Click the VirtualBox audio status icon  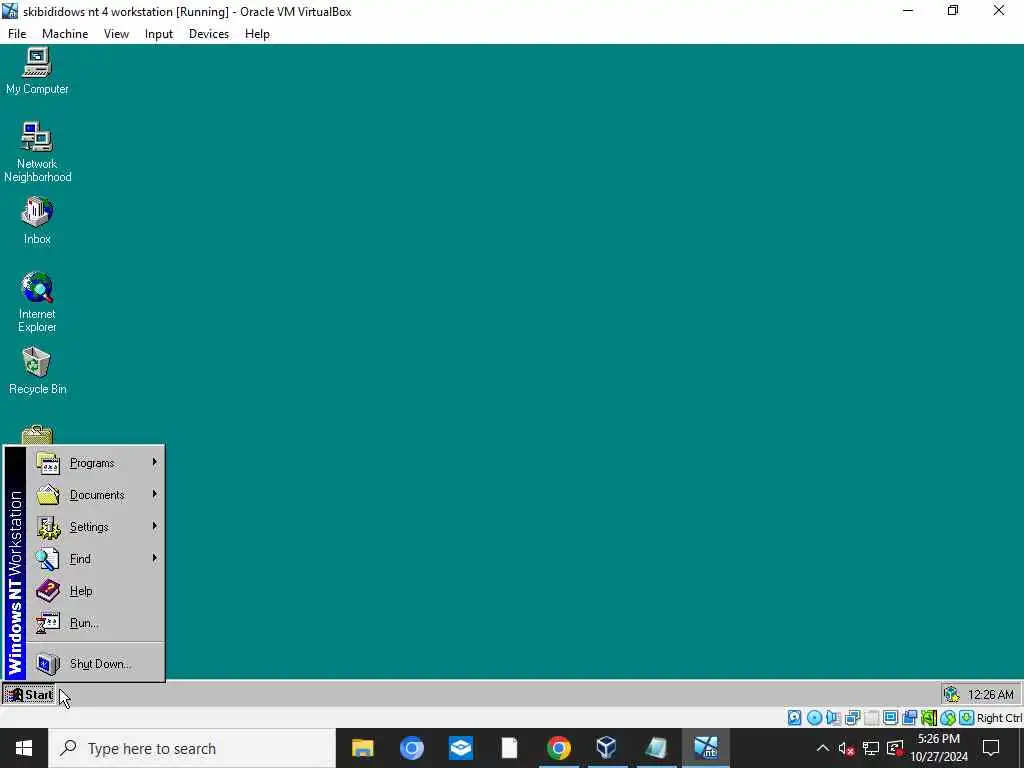pyautogui.click(x=833, y=718)
